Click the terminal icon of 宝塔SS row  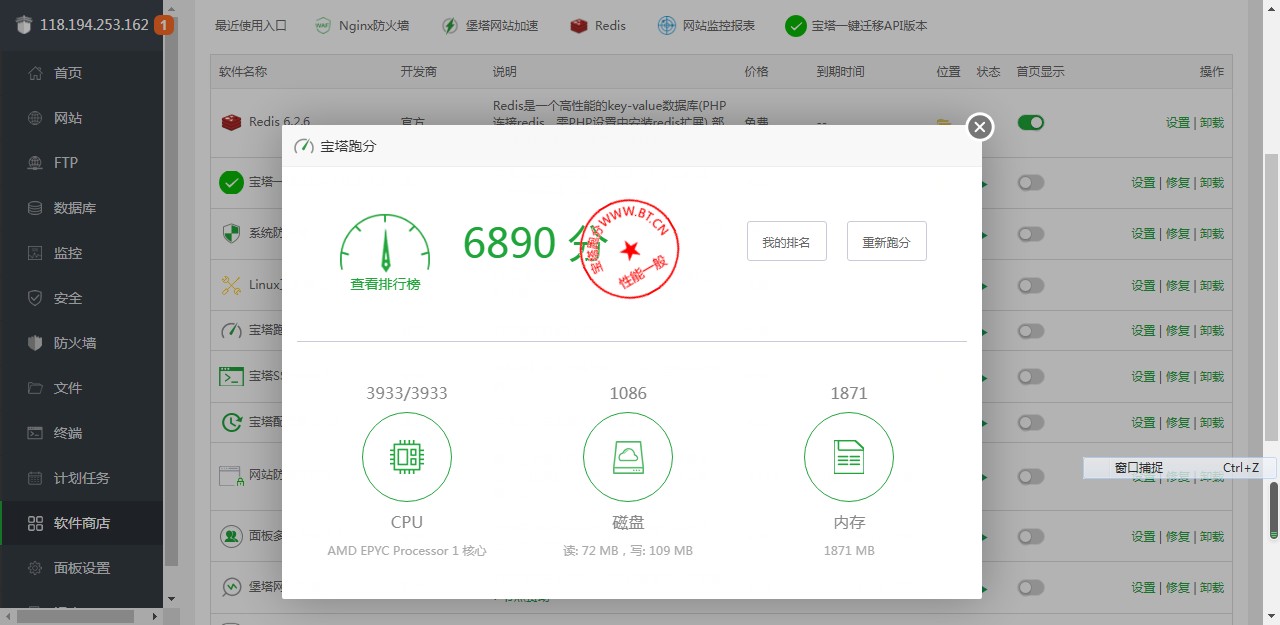pos(231,376)
